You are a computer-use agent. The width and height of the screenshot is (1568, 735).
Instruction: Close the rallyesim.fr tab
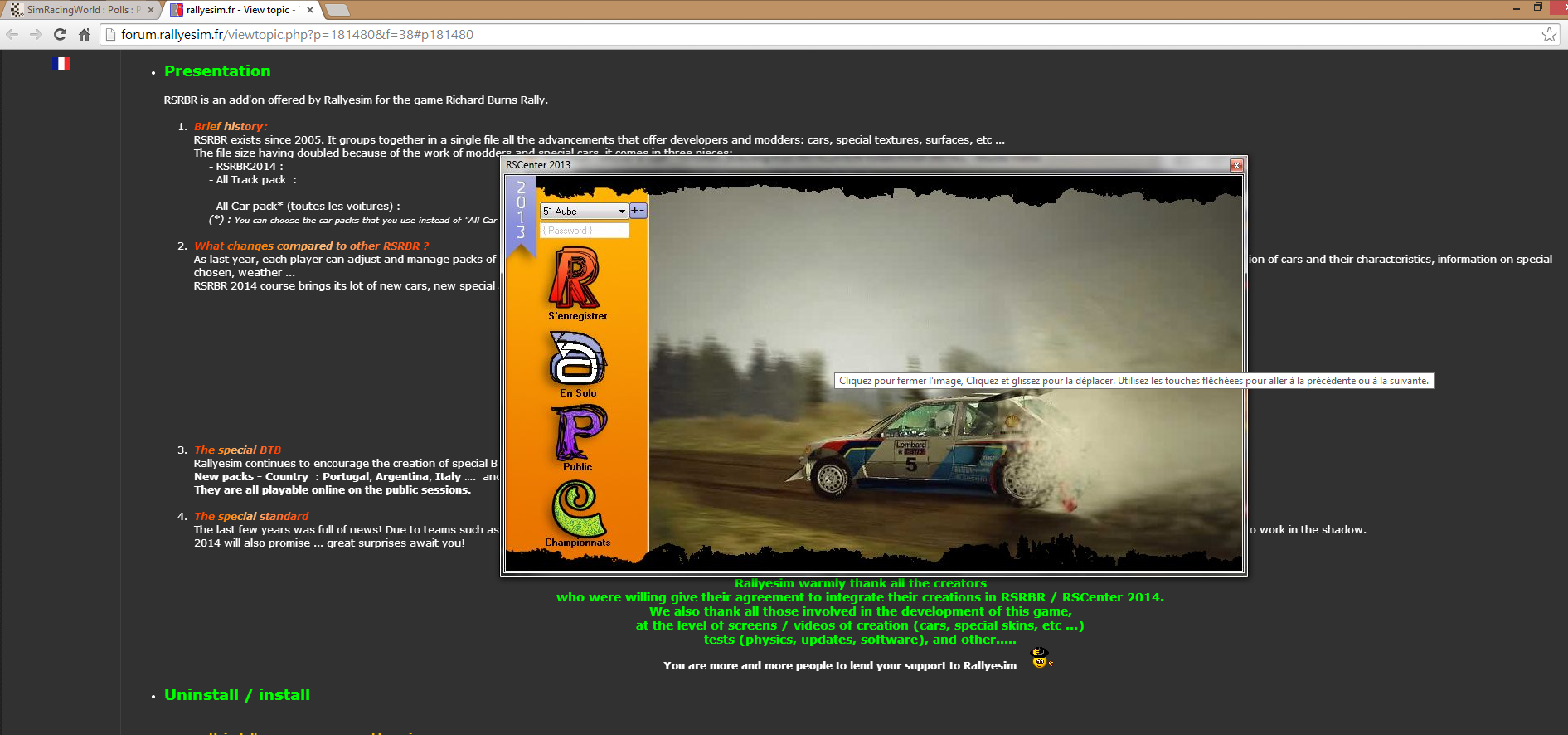[x=310, y=10]
